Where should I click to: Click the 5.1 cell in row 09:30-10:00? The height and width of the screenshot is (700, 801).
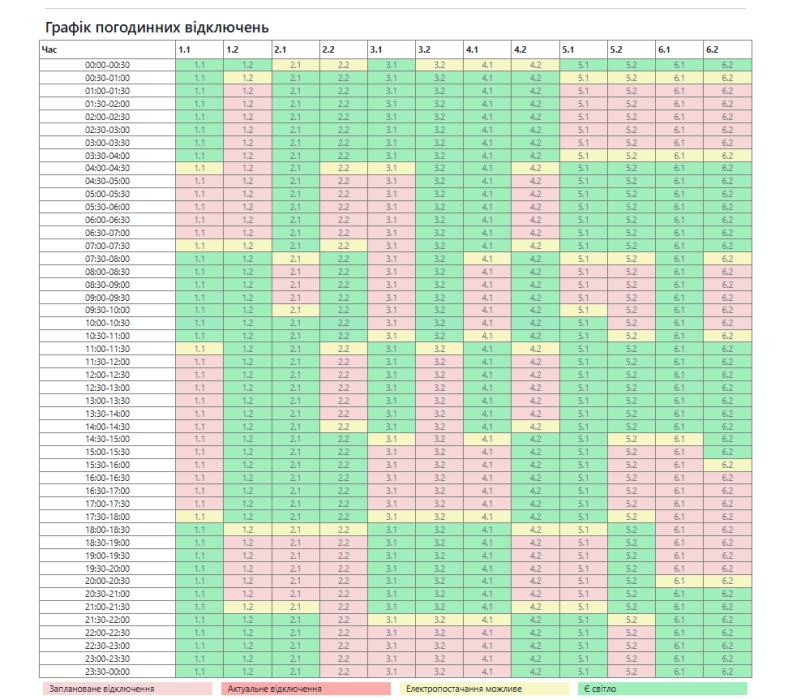click(x=582, y=310)
